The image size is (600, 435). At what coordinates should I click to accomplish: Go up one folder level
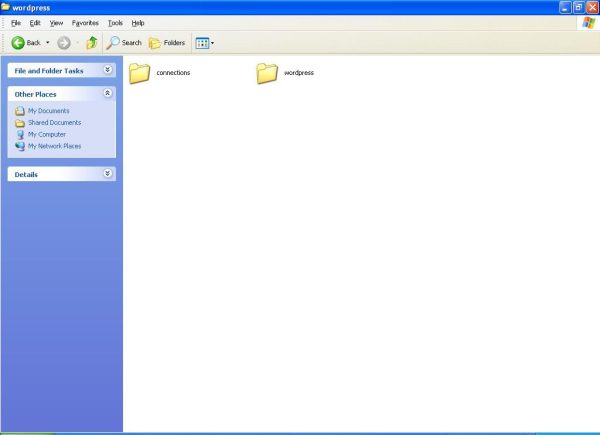click(x=92, y=42)
